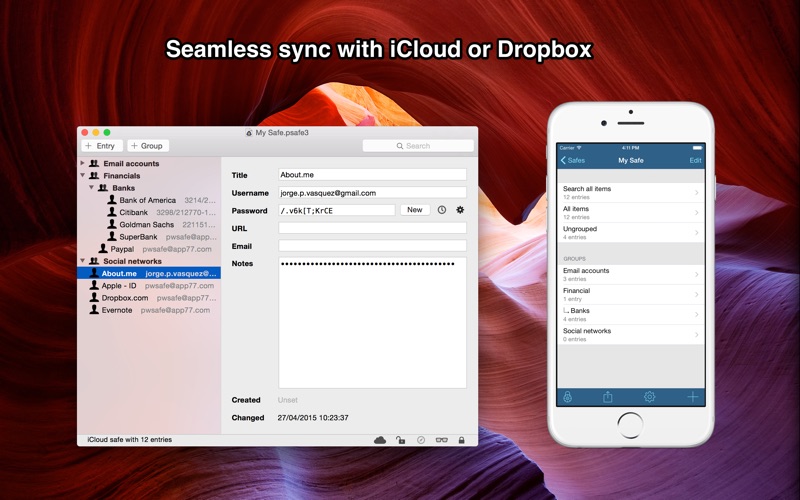Viewport: 800px width, 500px height.
Task: Click the Created value 'Unset'
Action: pos(287,400)
